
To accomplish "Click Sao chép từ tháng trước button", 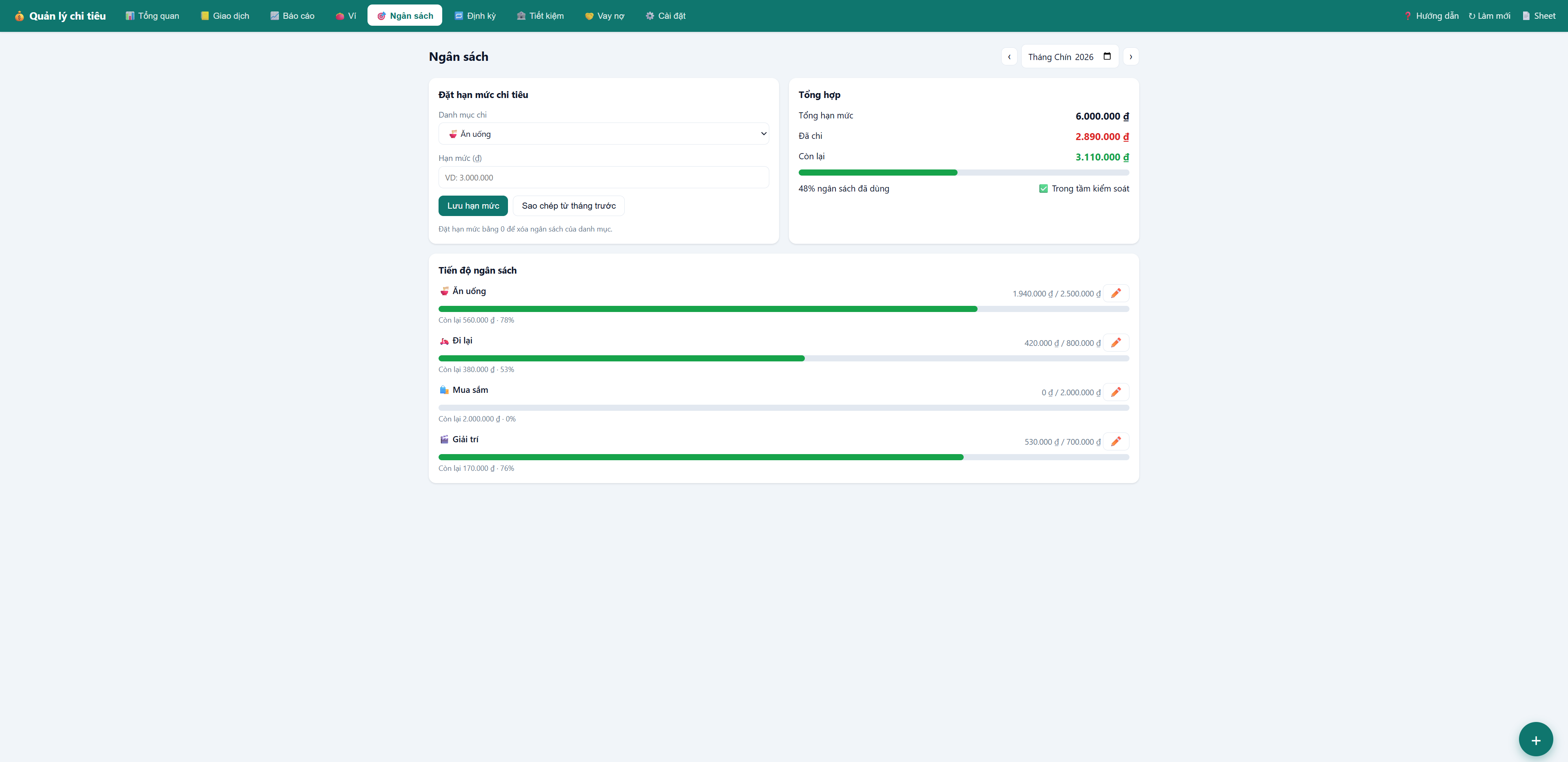I will [568, 206].
